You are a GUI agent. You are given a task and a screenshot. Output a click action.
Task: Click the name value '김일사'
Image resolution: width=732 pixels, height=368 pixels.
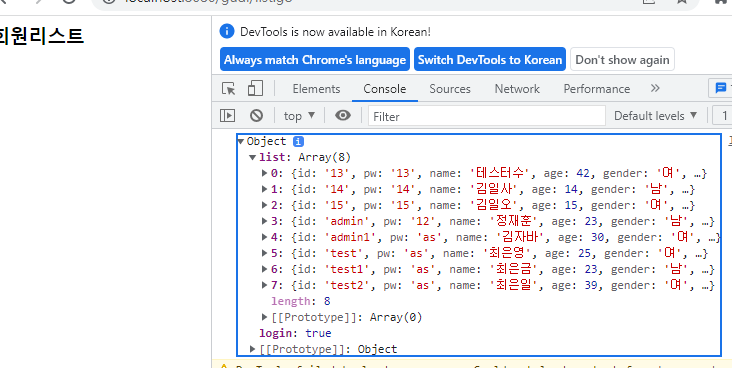[x=496, y=189]
